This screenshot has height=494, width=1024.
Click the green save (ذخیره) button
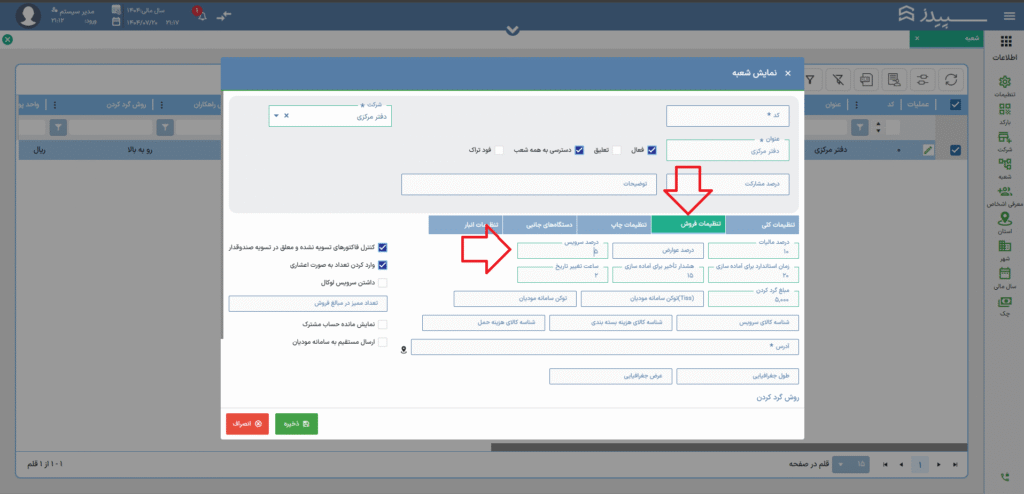pyautogui.click(x=296, y=424)
